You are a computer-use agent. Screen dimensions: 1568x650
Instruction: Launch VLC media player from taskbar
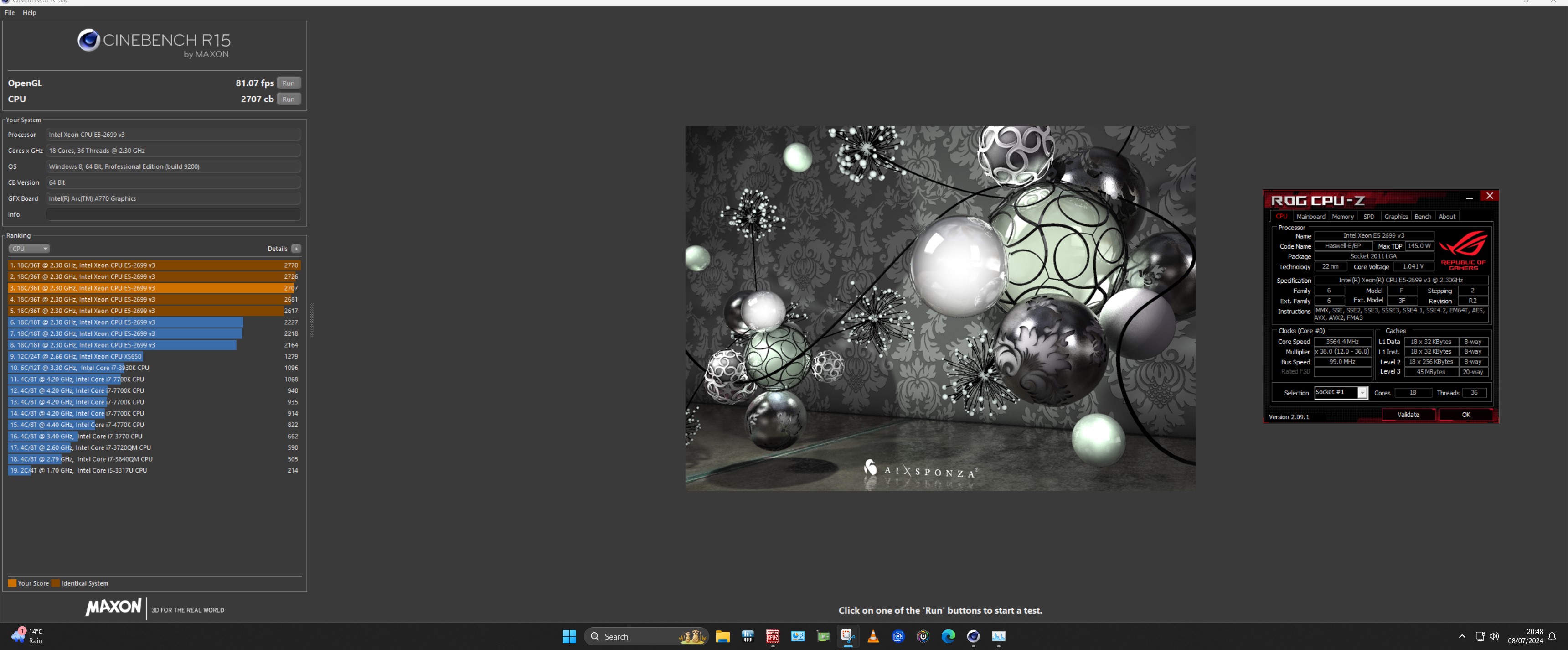(x=873, y=637)
